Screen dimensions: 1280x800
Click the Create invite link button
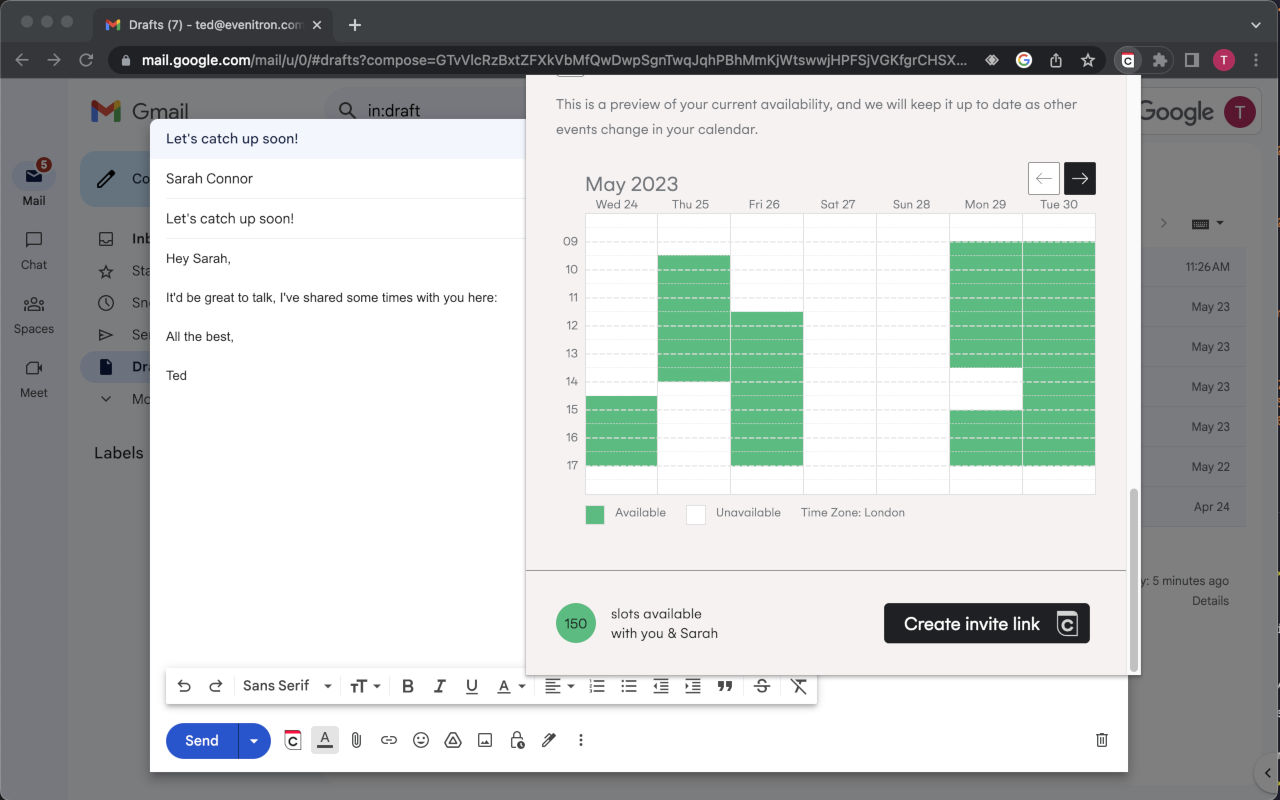tap(987, 623)
